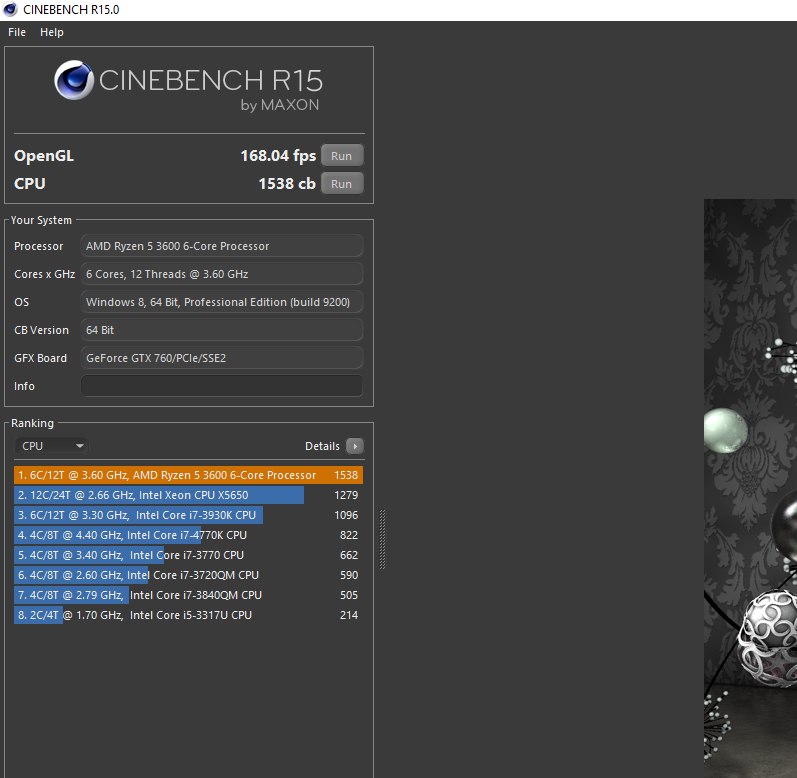Open the CPU ranking dropdown
The width and height of the screenshot is (797, 778).
52,446
